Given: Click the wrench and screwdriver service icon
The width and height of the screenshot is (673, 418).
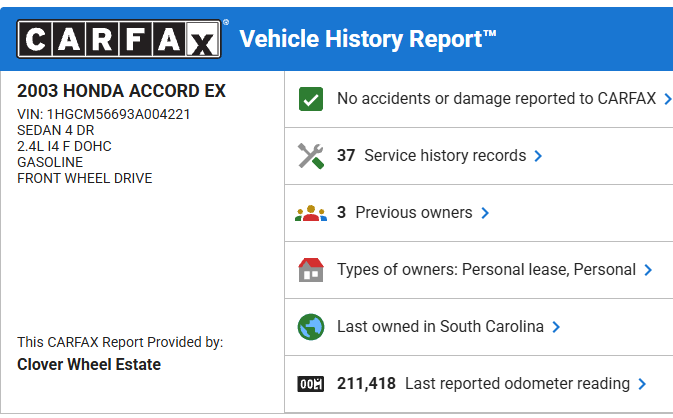Looking at the screenshot, I should (311, 156).
